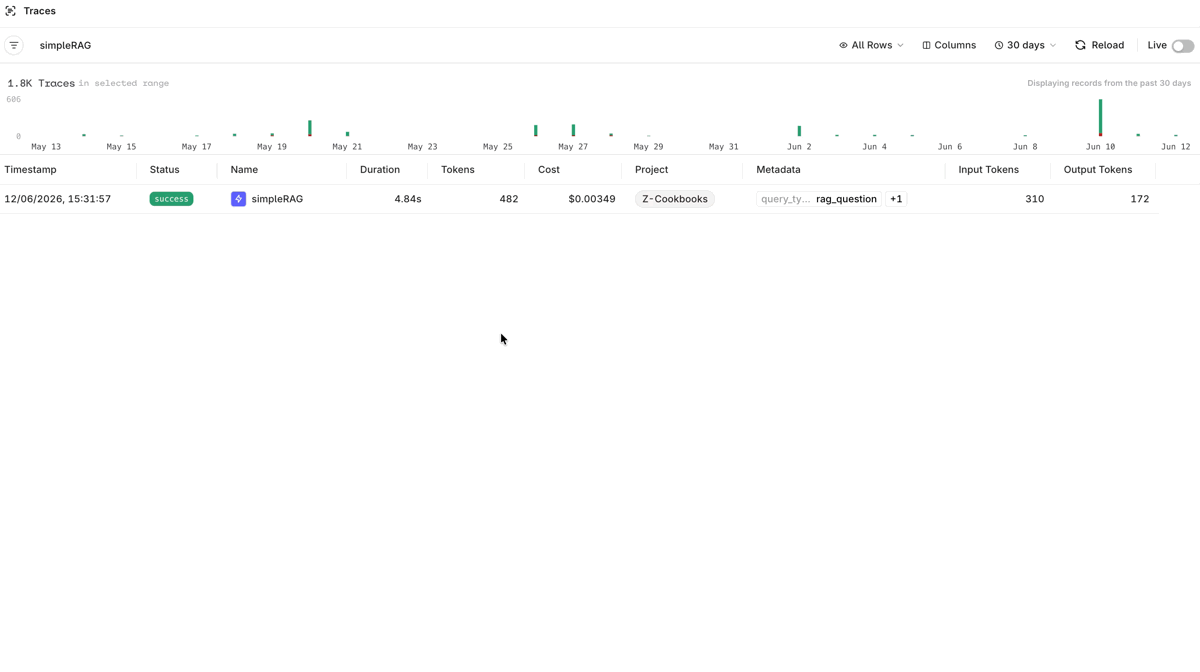Click the Metadata column header

[x=778, y=170]
